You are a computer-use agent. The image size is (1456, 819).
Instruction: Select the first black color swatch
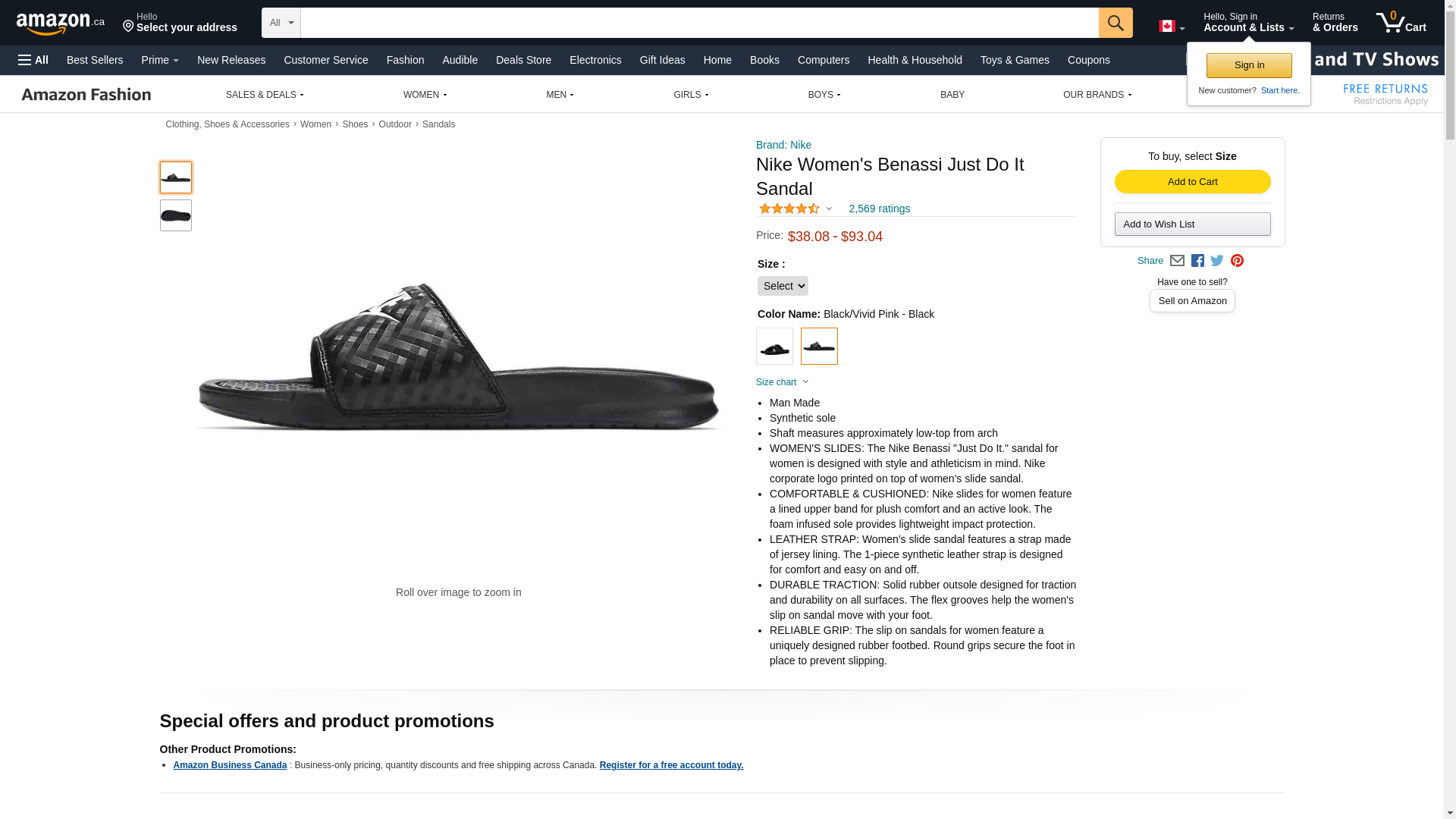[x=774, y=347]
